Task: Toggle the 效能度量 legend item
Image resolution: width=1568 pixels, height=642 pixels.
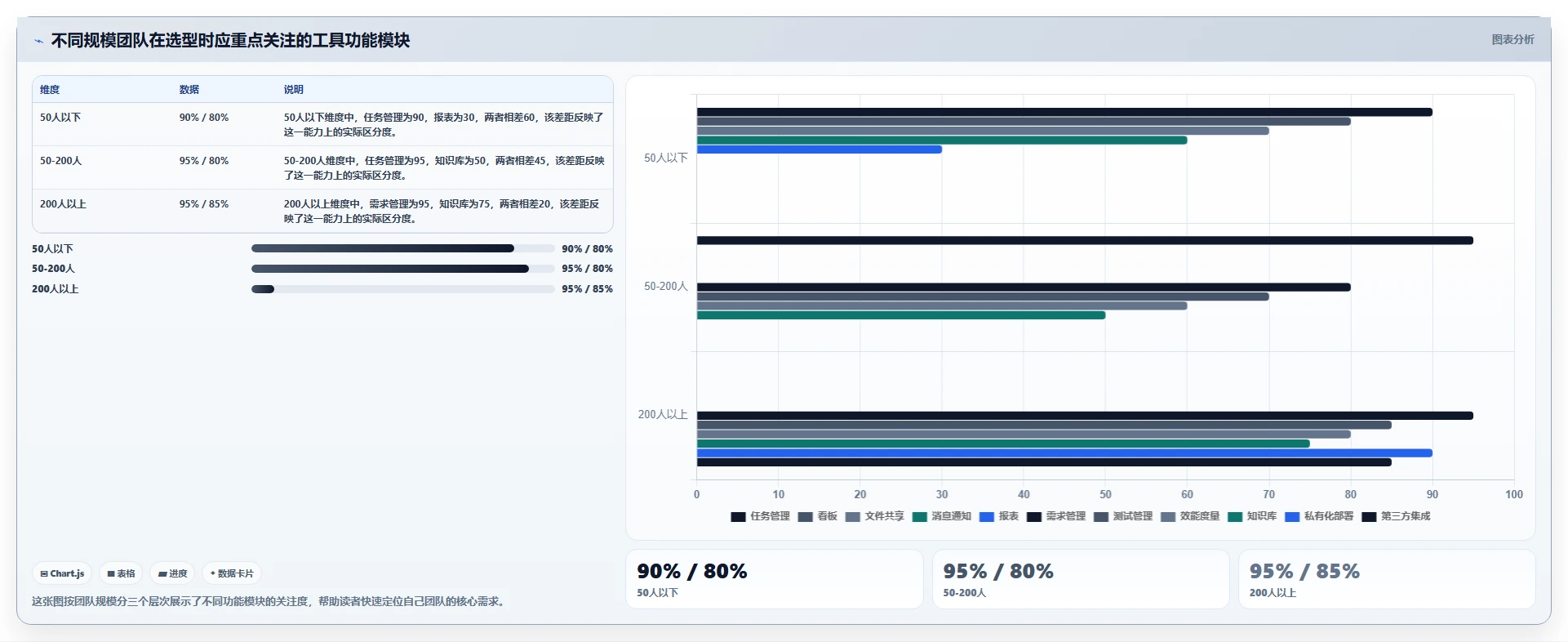Action: (1189, 516)
